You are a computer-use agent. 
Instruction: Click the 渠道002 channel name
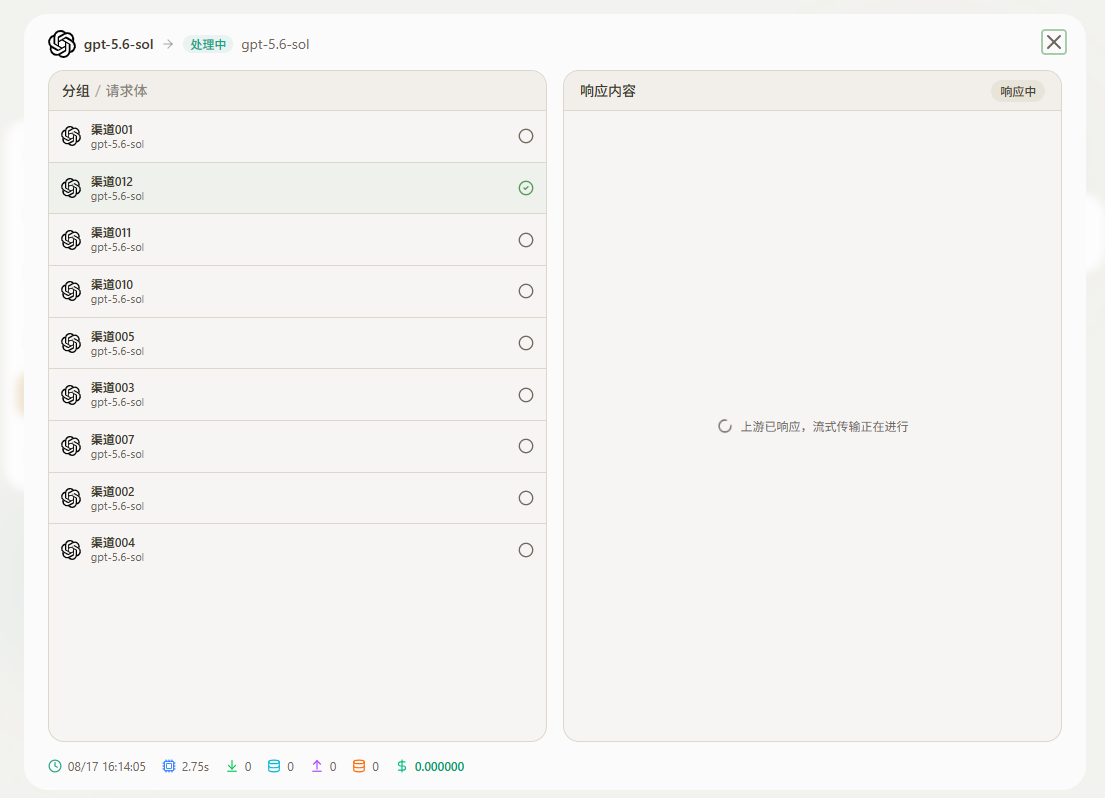point(112,491)
